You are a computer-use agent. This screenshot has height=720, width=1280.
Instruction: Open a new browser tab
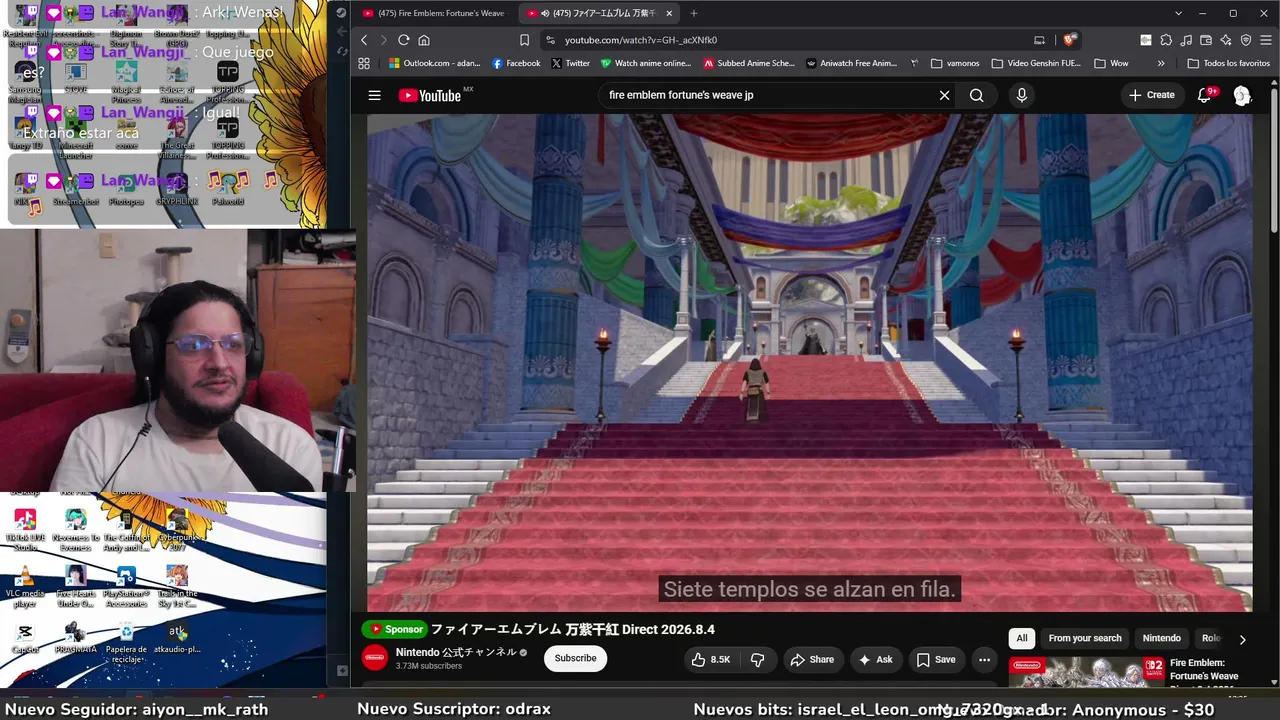[694, 13]
